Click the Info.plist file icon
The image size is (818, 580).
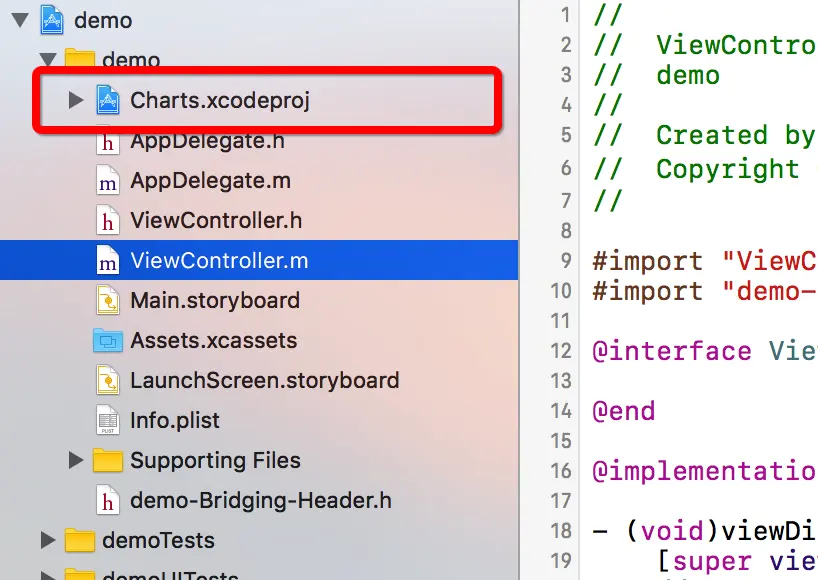[108, 420]
